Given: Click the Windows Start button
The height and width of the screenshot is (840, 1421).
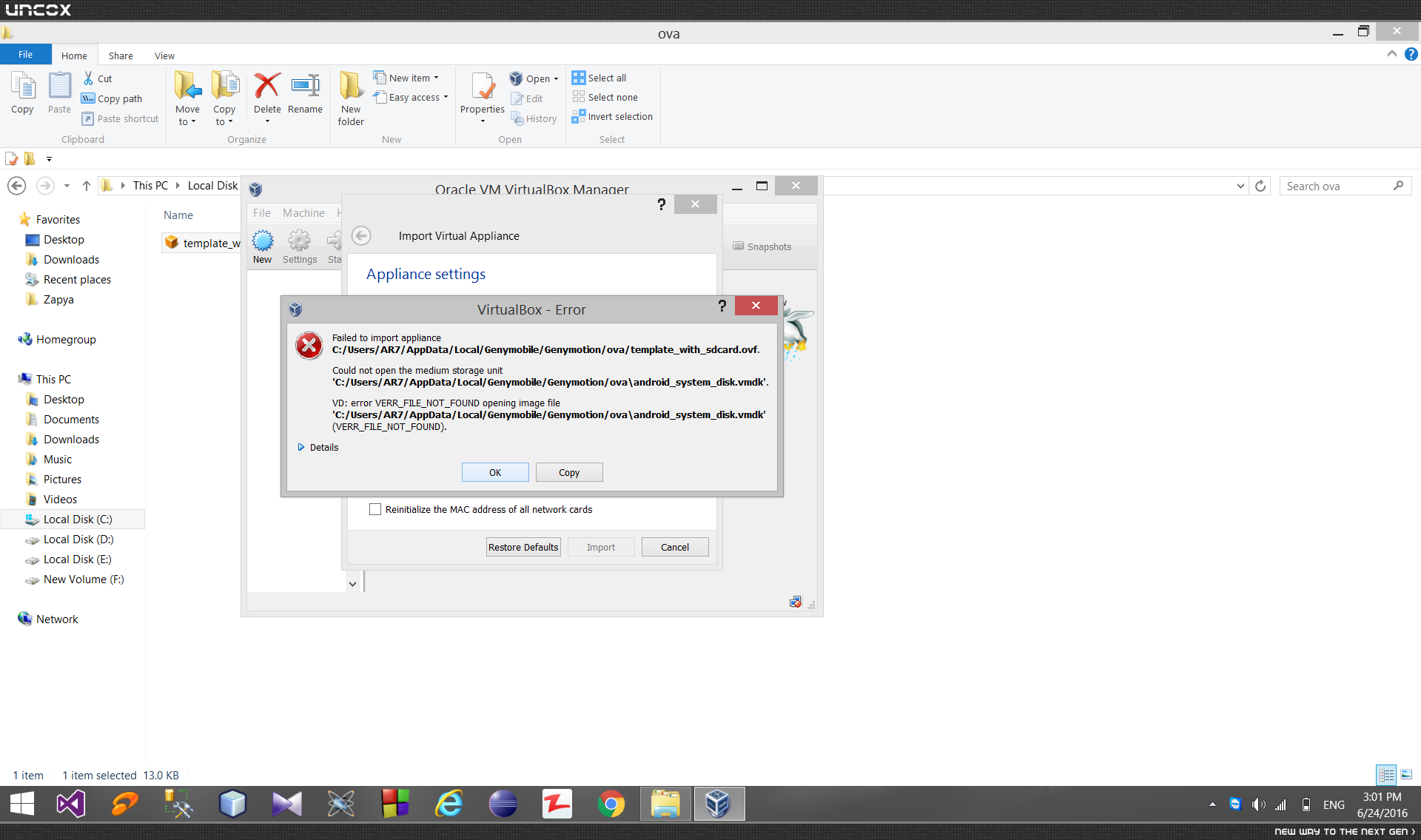Looking at the screenshot, I should pos(21,804).
